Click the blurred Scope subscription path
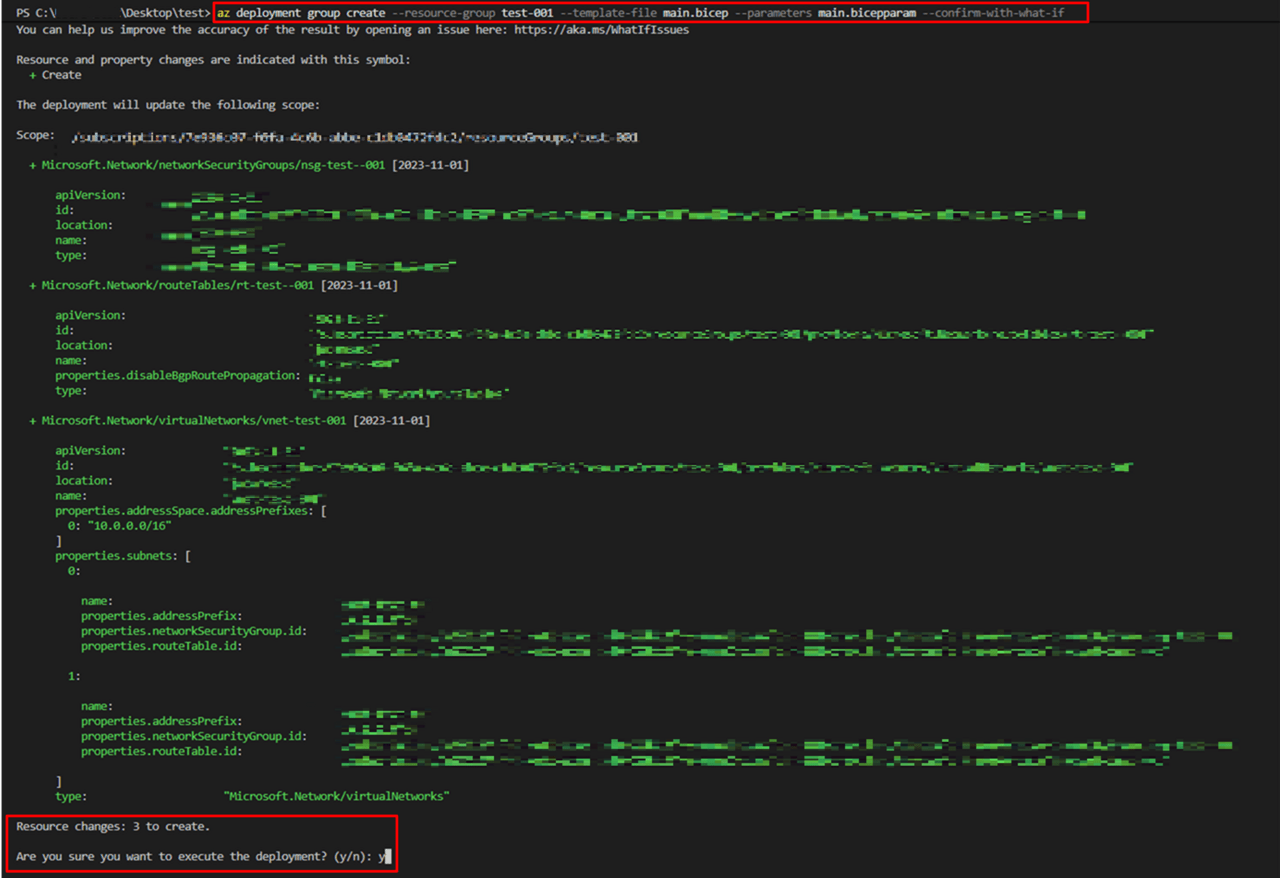The height and width of the screenshot is (878, 1280). point(356,137)
